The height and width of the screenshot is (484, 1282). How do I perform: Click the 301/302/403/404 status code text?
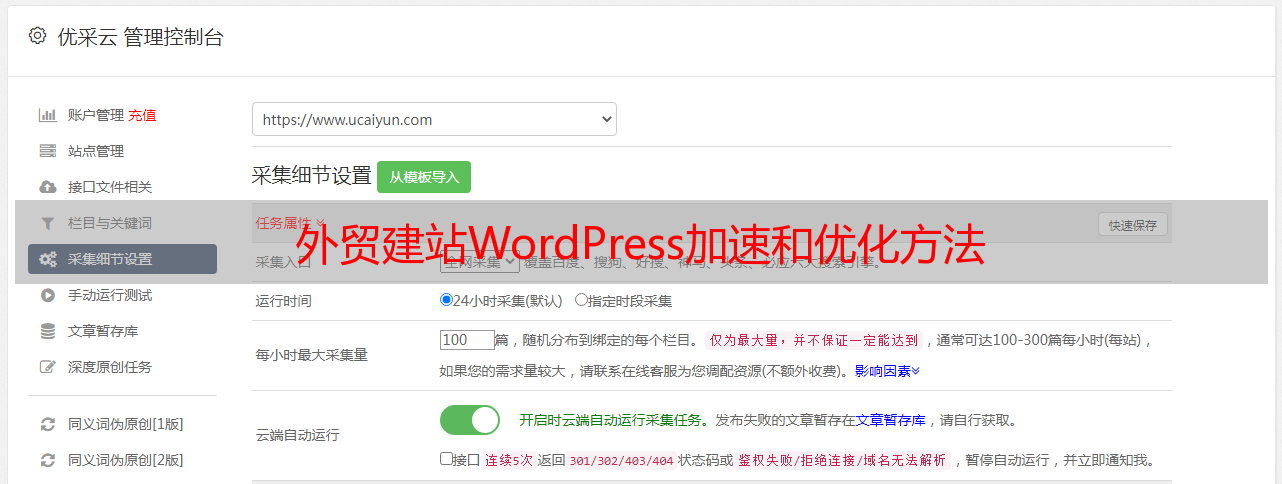[x=620, y=461]
